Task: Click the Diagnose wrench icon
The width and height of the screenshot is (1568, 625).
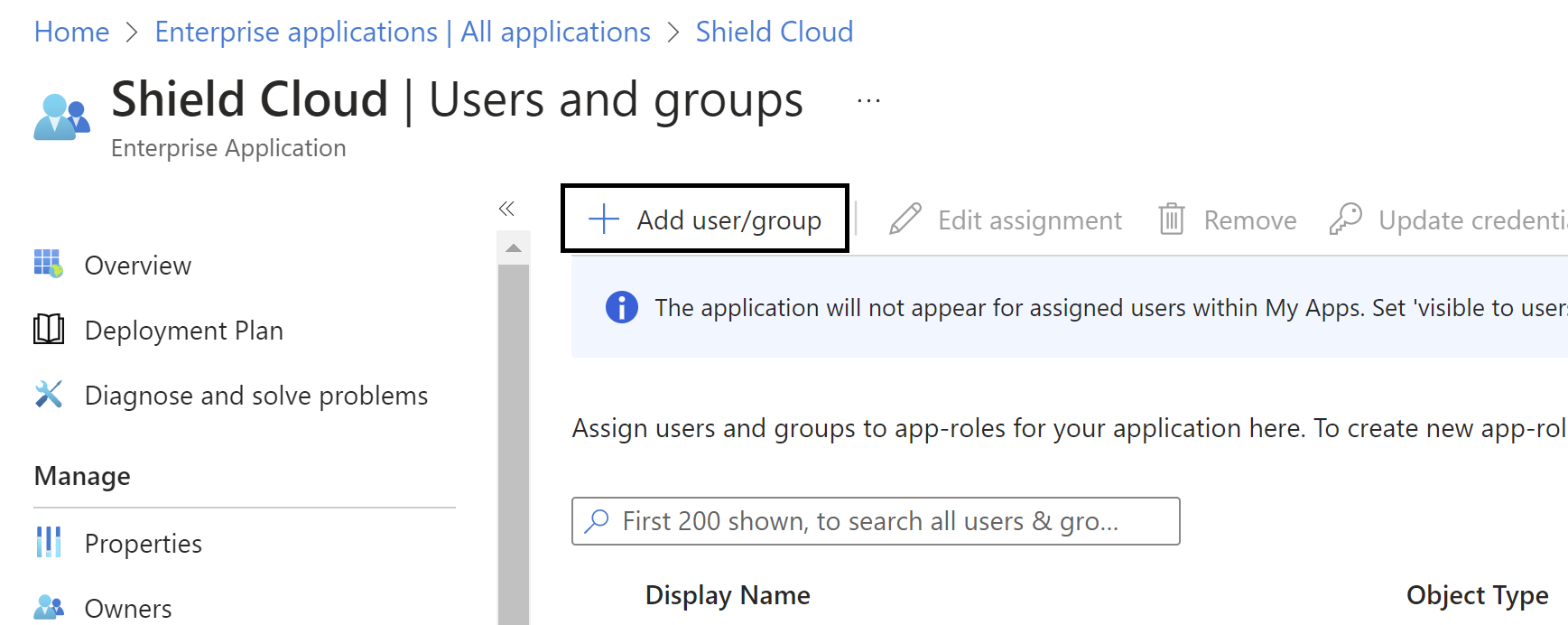Action: pos(48,394)
